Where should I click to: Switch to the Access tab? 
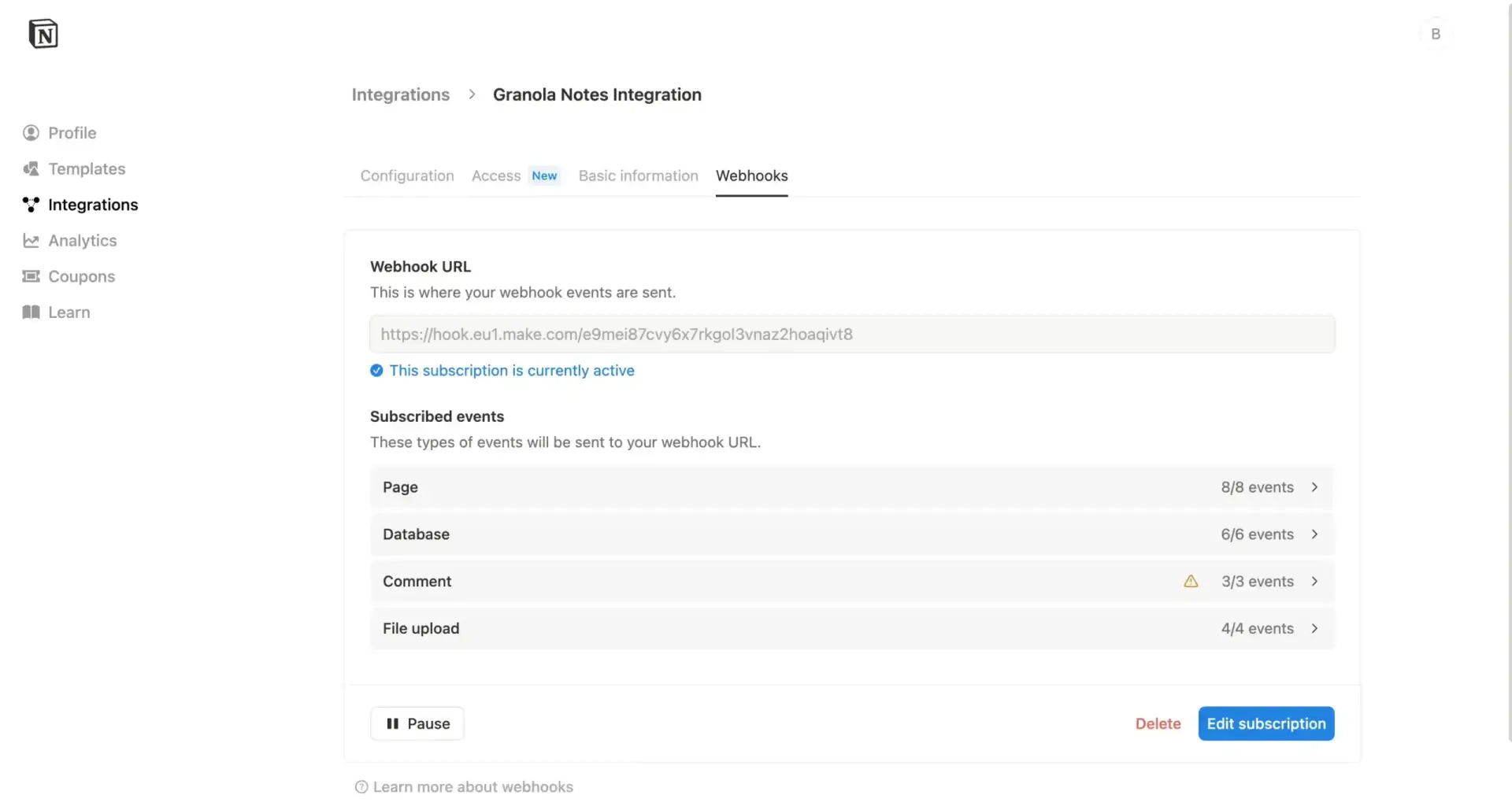coord(496,176)
